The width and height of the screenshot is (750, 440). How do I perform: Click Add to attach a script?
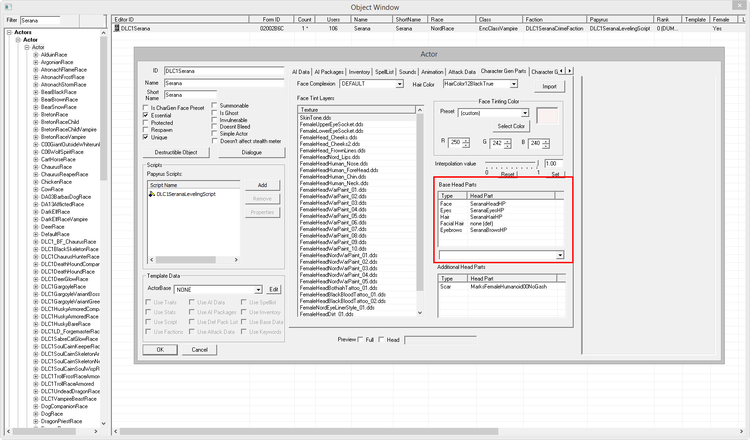pos(262,185)
